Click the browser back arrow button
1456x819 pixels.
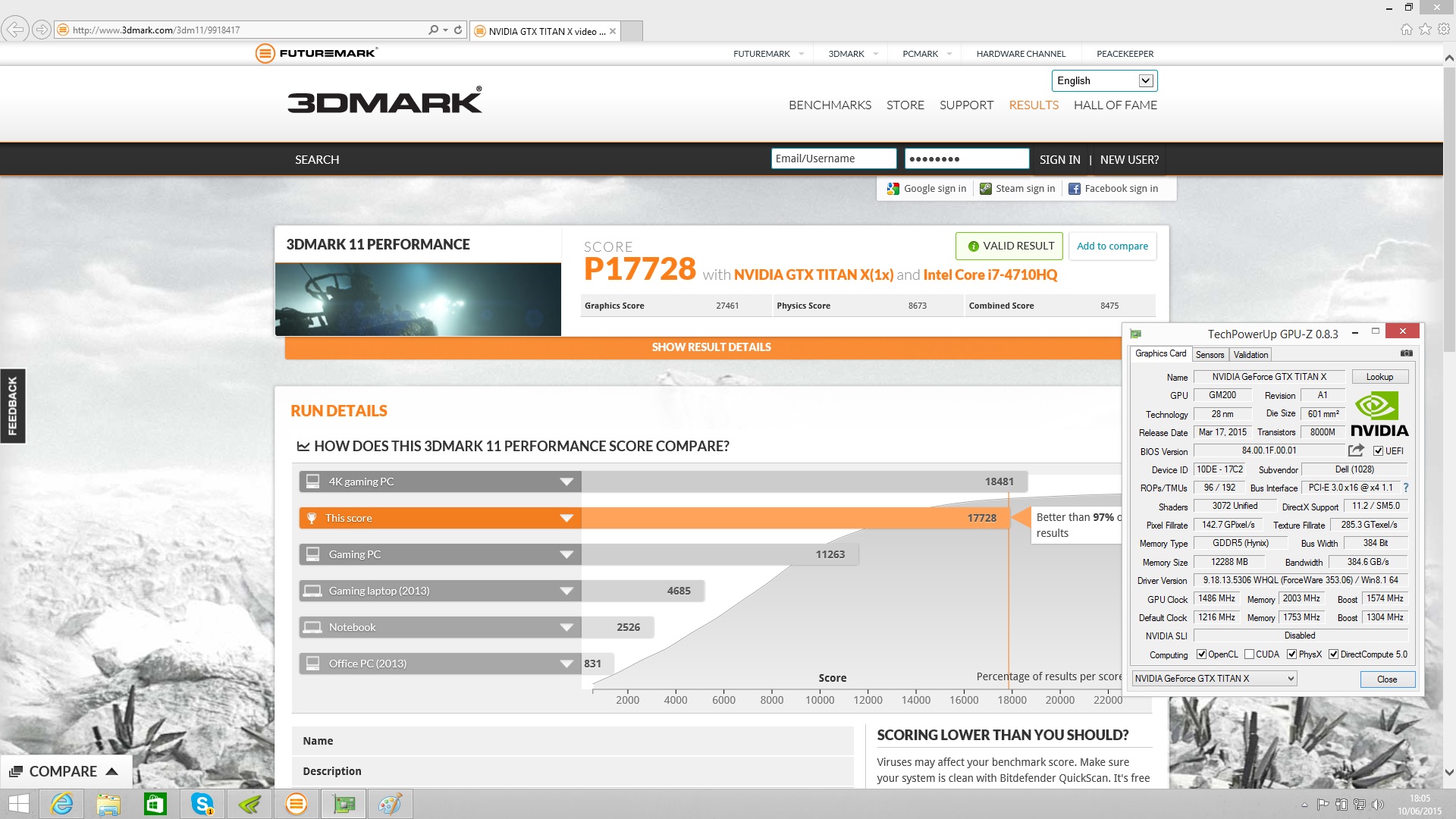pyautogui.click(x=15, y=30)
